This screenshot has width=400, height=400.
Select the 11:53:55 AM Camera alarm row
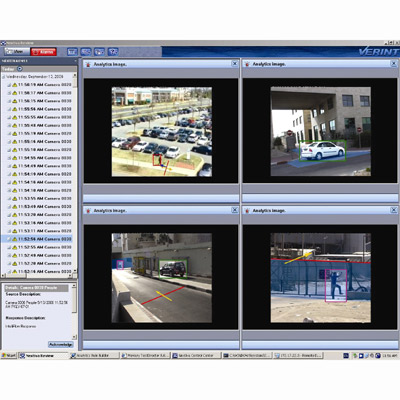click(x=40, y=199)
